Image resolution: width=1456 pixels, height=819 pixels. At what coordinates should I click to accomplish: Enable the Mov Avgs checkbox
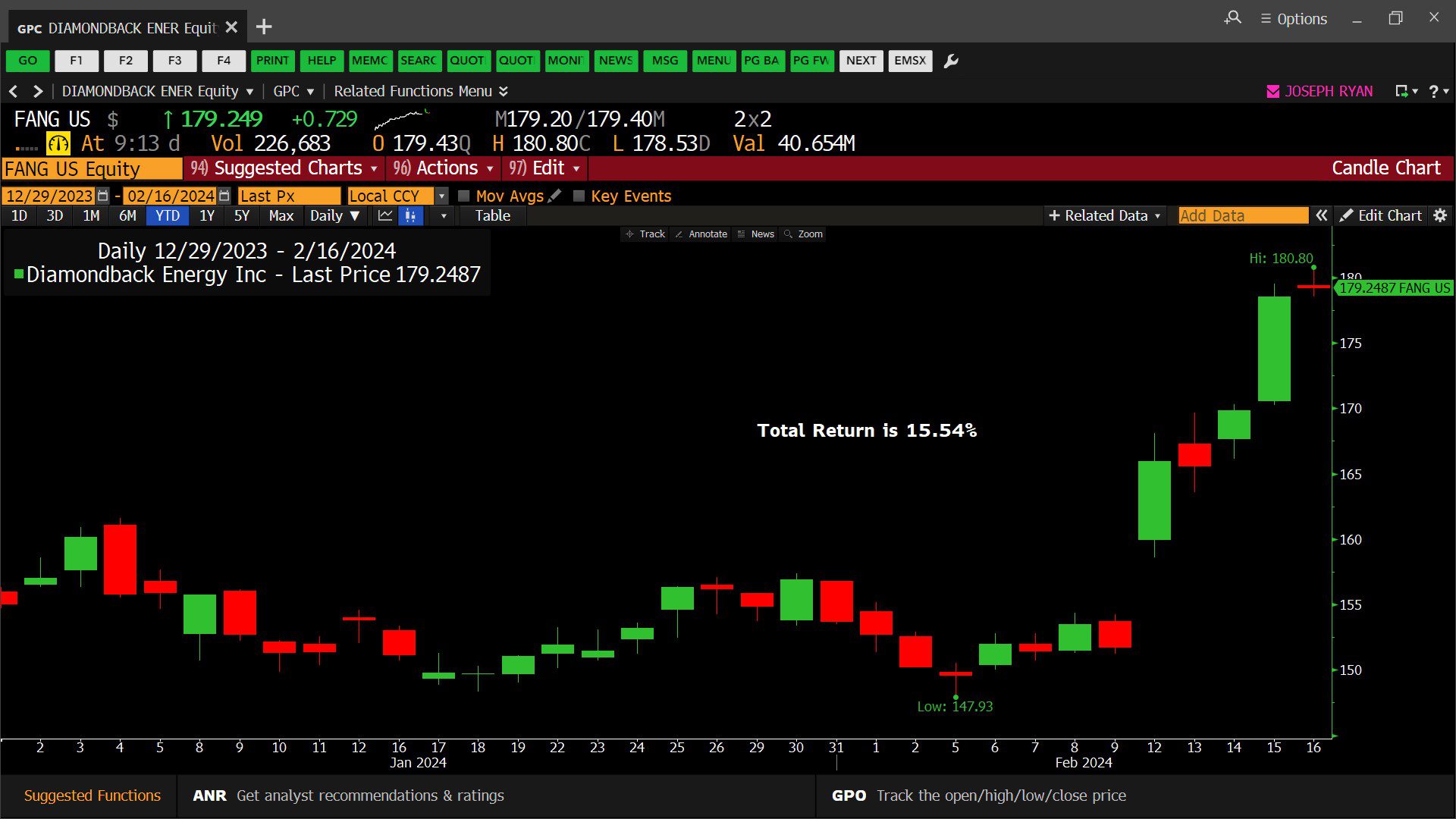464,196
